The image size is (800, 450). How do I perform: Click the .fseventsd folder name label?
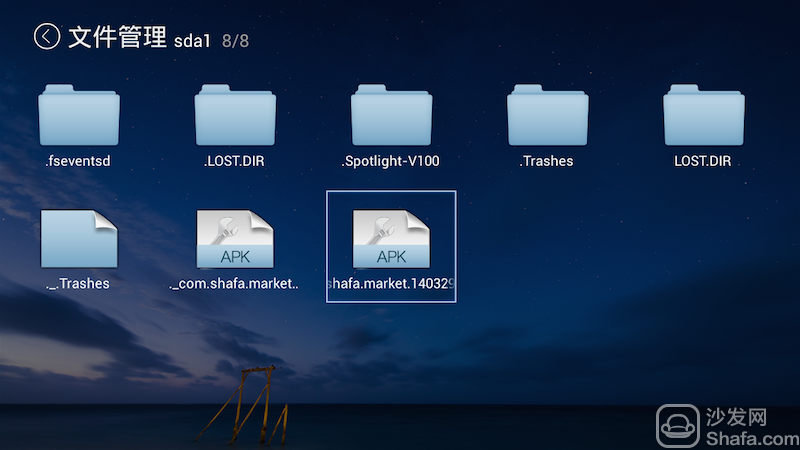78,161
